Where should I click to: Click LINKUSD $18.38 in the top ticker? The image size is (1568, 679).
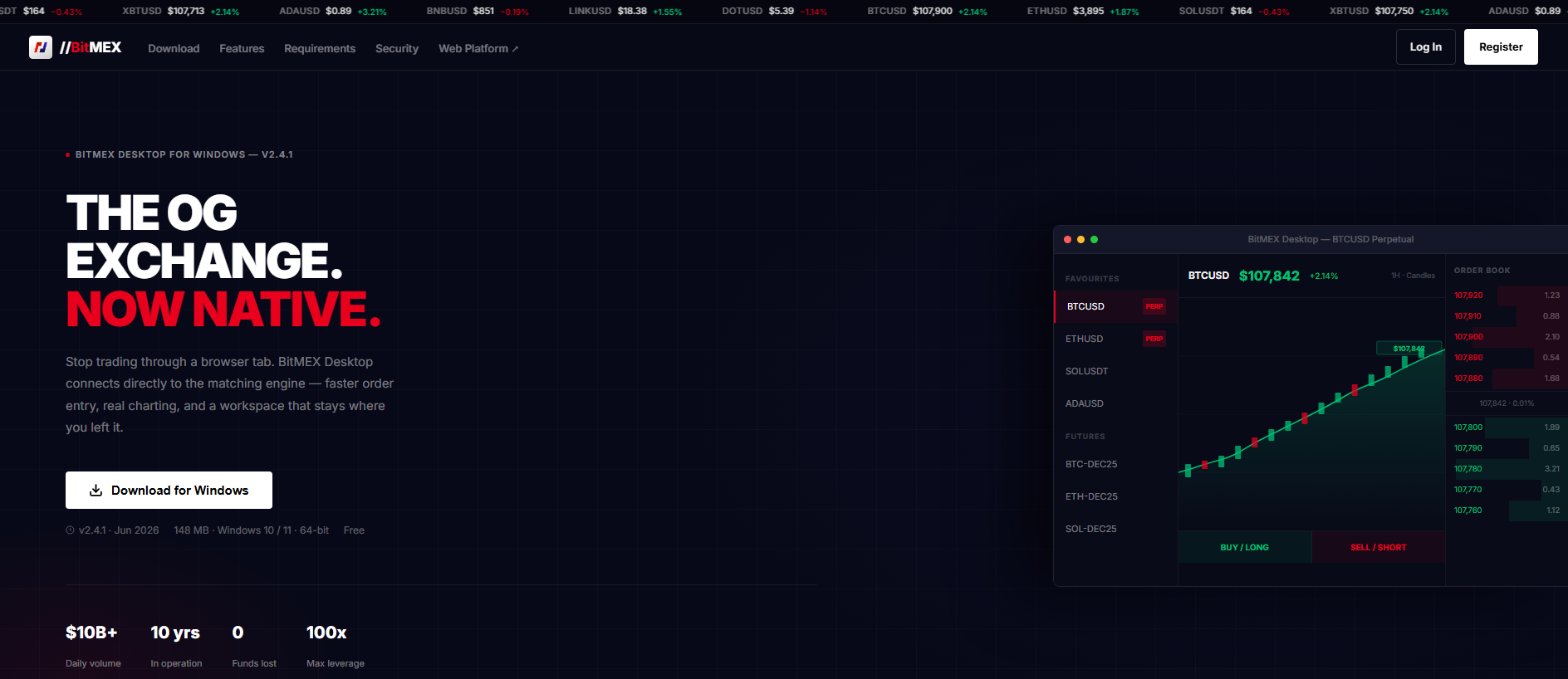pyautogui.click(x=625, y=12)
